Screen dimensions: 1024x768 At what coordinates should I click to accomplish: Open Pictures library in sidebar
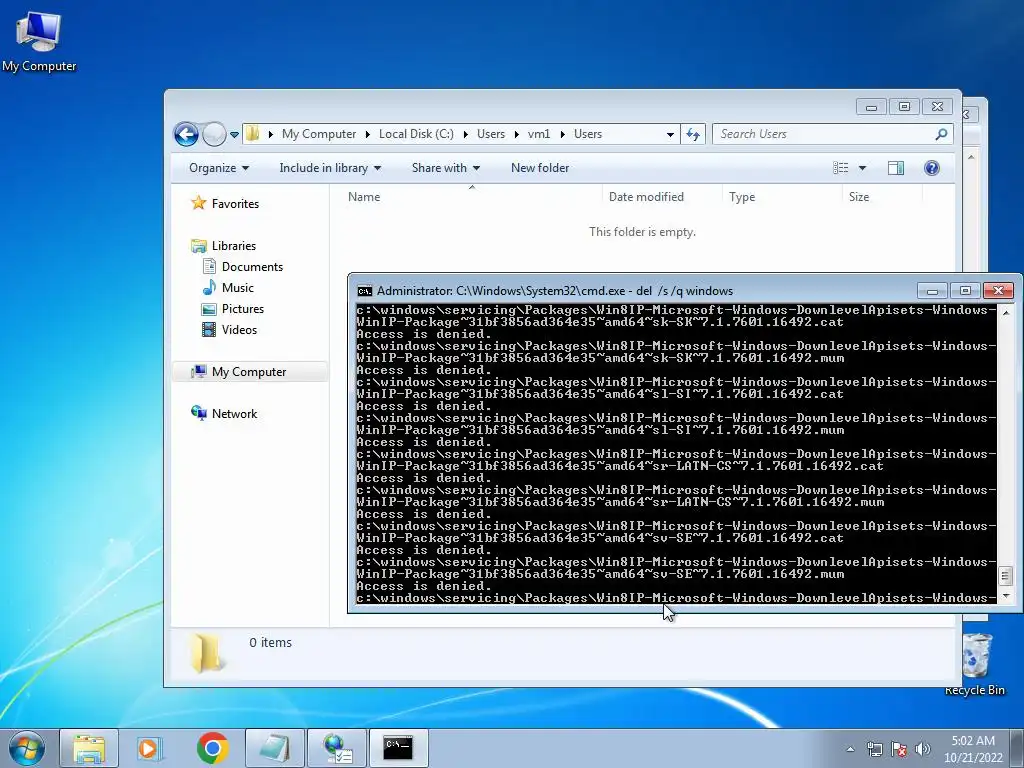[x=242, y=308]
